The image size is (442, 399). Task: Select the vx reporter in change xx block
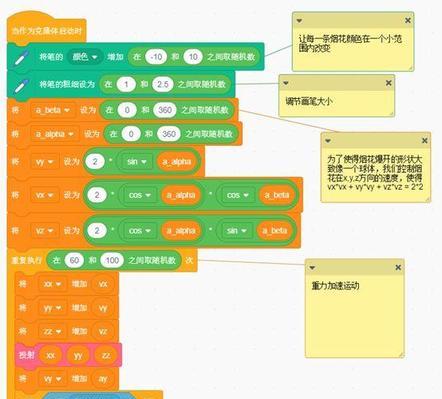(x=103, y=284)
